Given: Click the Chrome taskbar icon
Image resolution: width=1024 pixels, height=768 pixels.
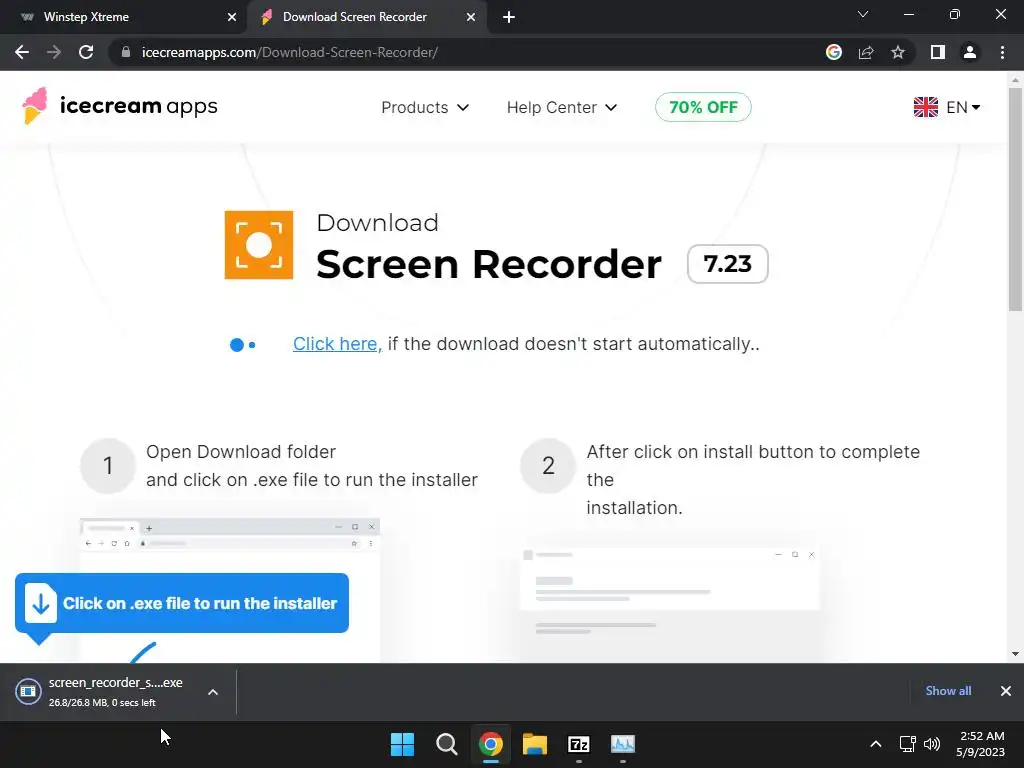Looking at the screenshot, I should point(490,744).
